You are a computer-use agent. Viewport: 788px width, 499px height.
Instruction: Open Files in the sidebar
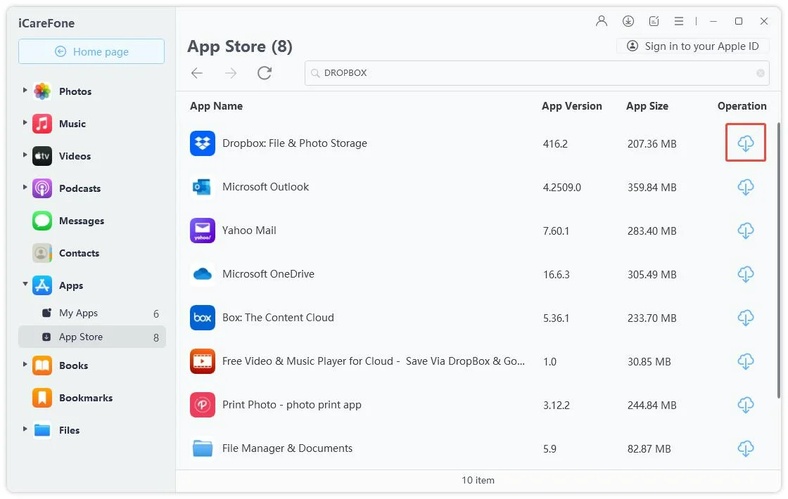[69, 431]
